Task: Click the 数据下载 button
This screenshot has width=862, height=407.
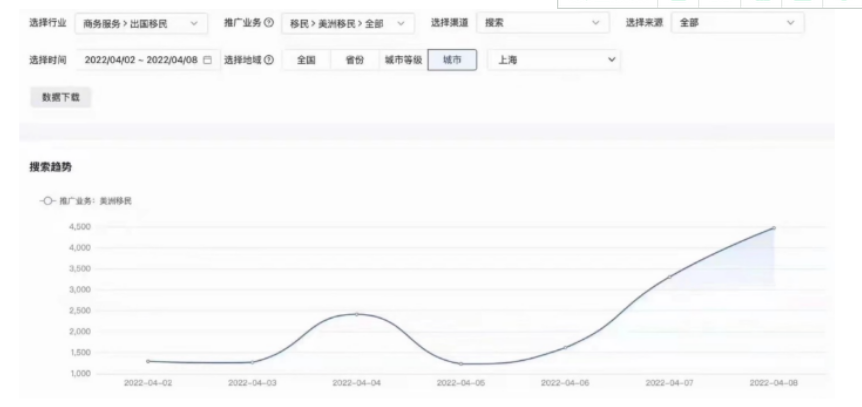Action: [60, 97]
